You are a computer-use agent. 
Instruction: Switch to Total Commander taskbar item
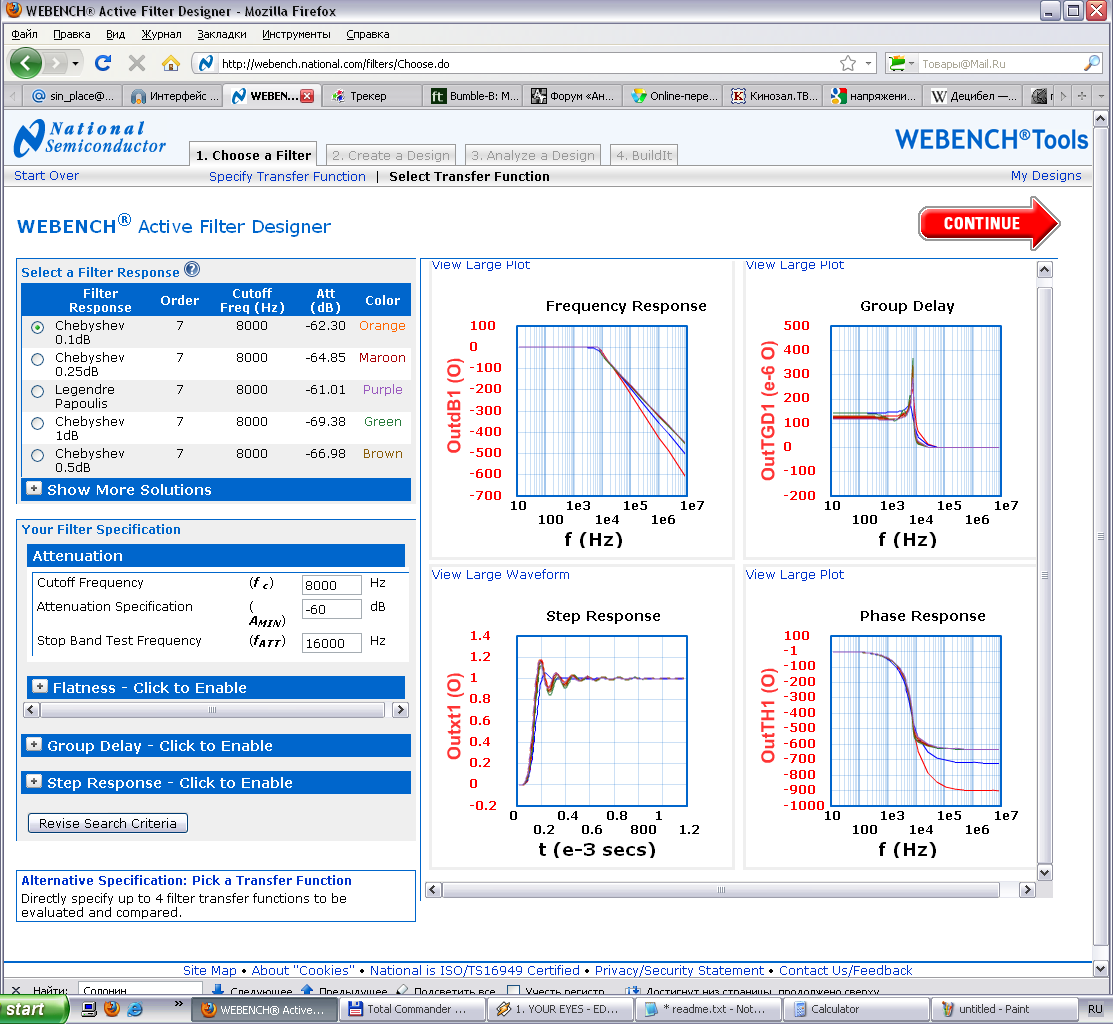click(412, 1008)
